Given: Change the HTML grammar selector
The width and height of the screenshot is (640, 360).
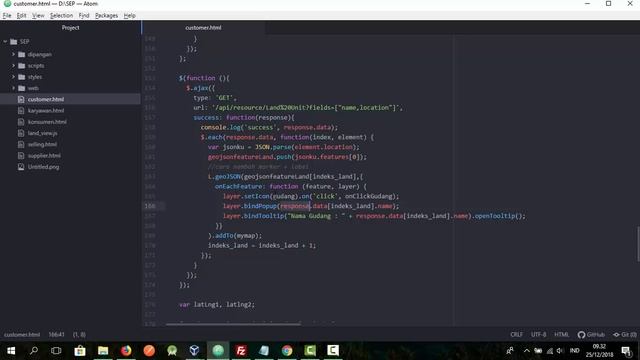Looking at the screenshot, I should 561,335.
